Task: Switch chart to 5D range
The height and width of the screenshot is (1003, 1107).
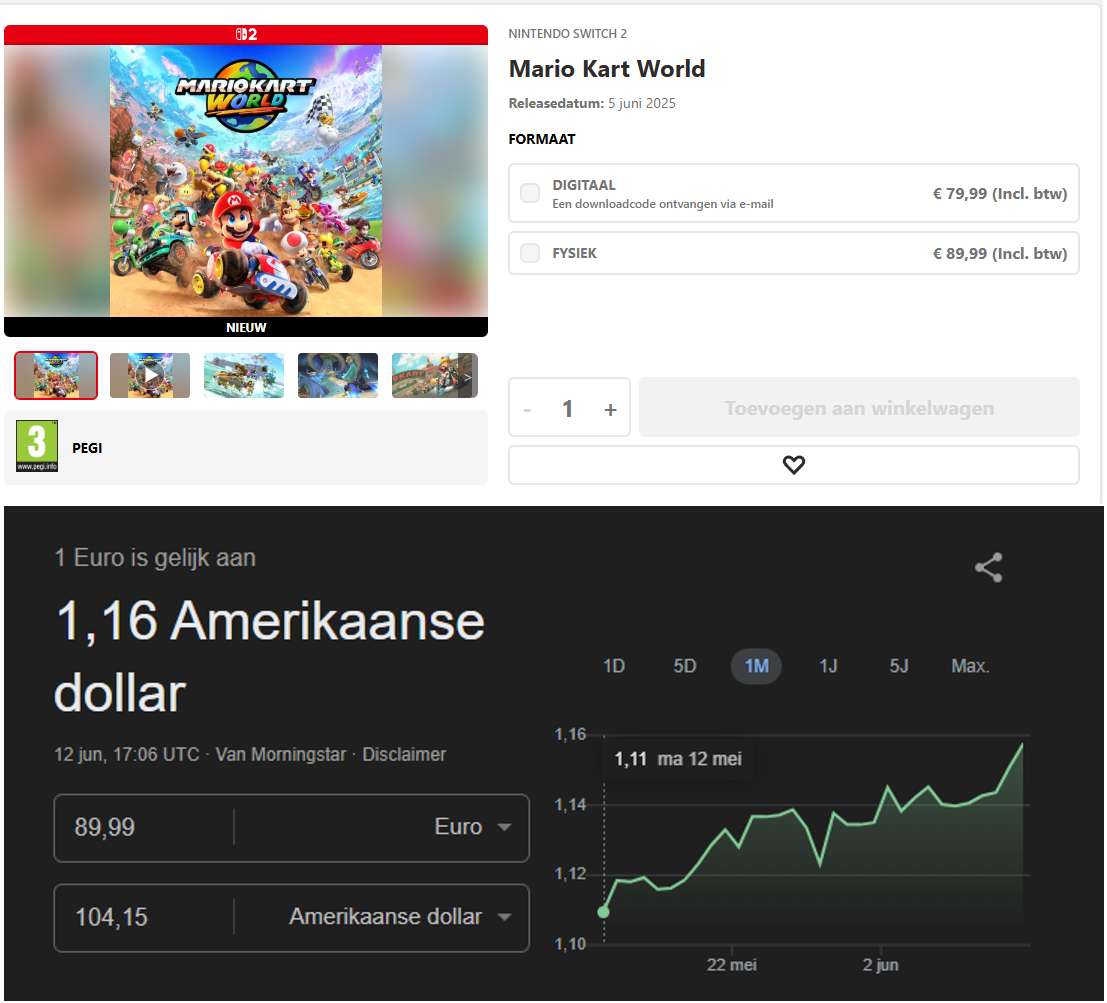Action: point(684,666)
